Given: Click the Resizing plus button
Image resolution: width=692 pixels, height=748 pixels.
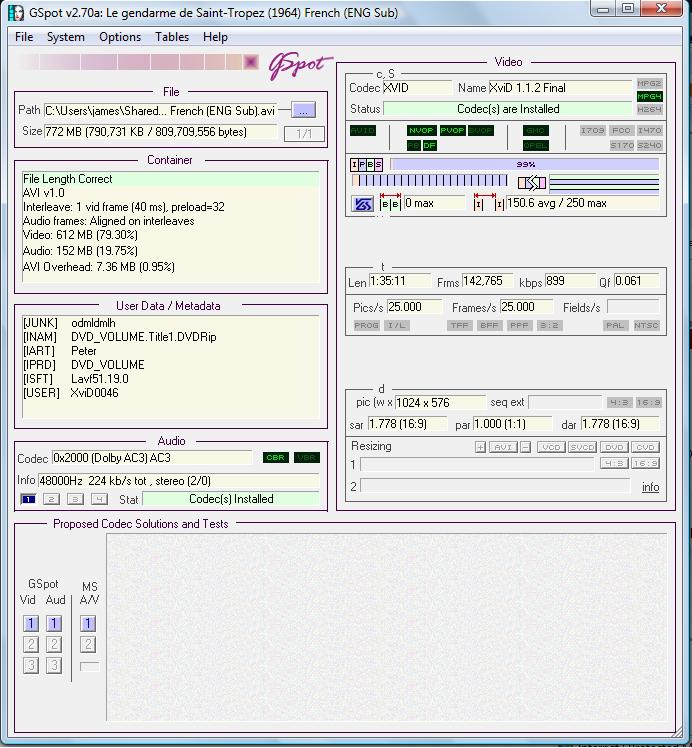Looking at the screenshot, I should pos(480,447).
